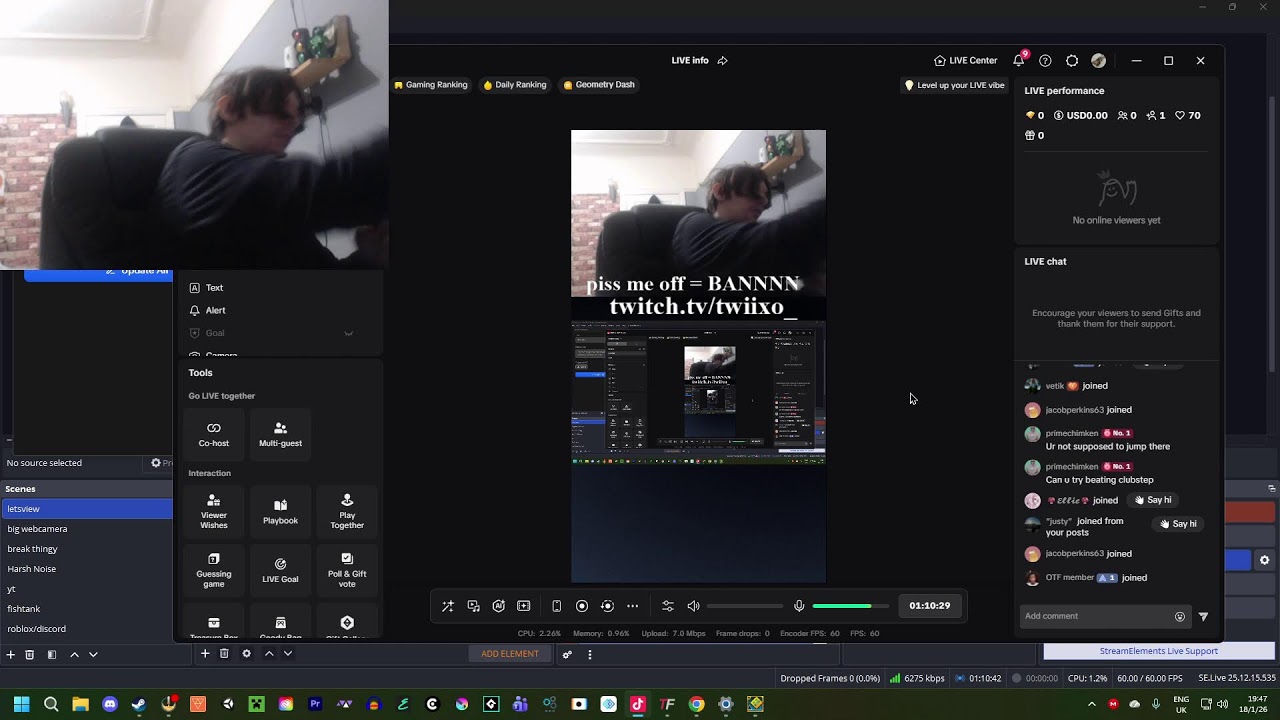Say hi to ellie in the chat
The image size is (1280, 720).
[x=1152, y=500]
